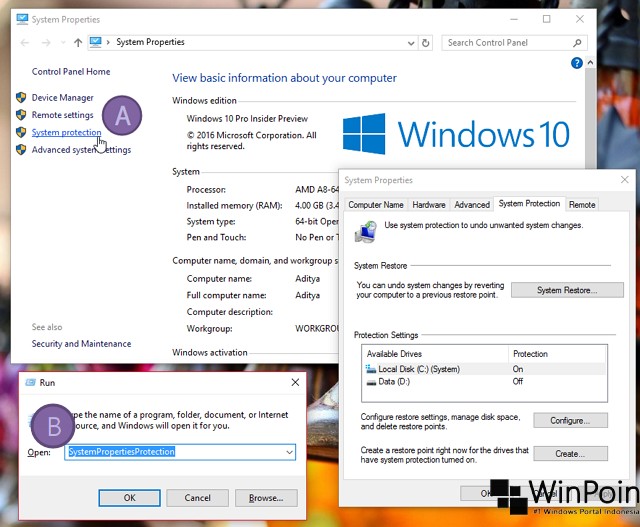Viewport: 640px width, 527px height.
Task: Click the Control Panel title bar icon
Action: click(22, 19)
